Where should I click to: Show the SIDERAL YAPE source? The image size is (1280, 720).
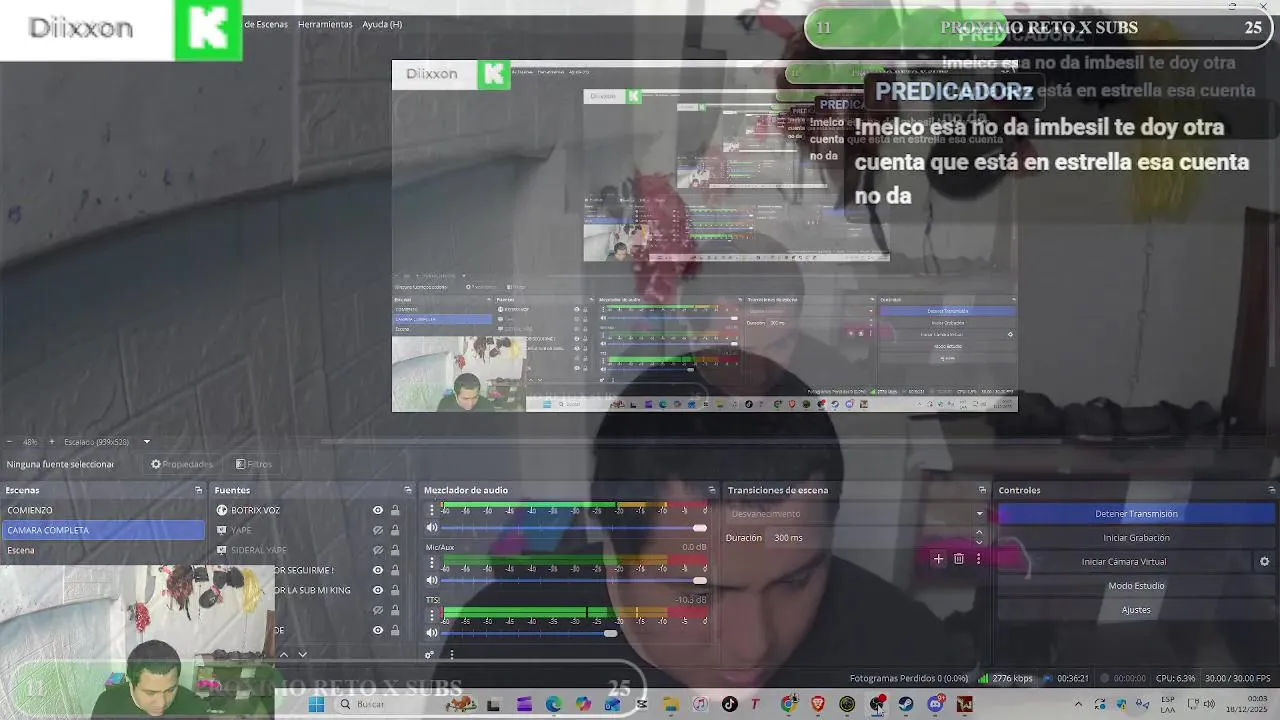point(378,550)
